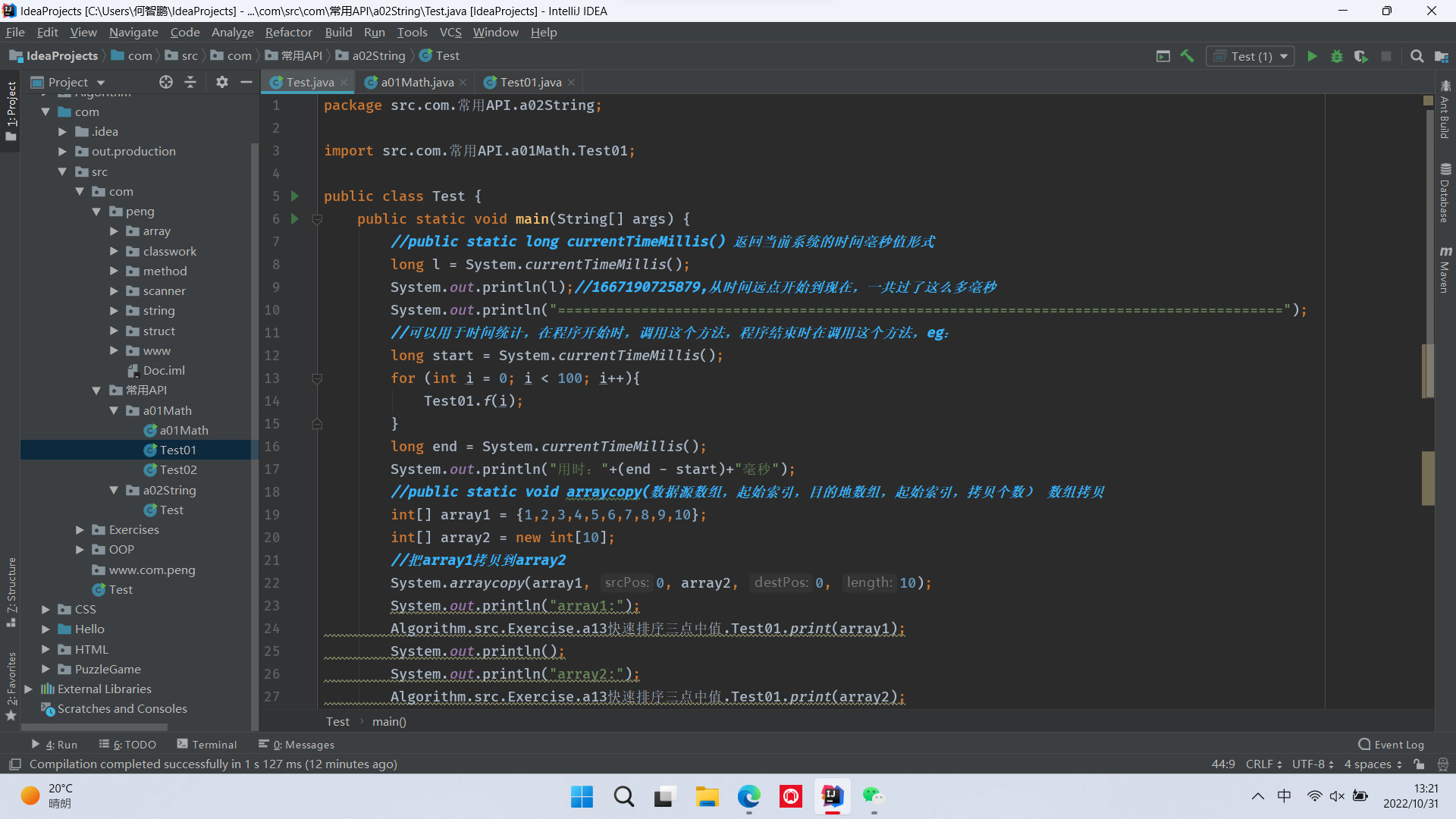Screen dimensions: 1456x819
Task: Collapse the a01Math folder node
Action: coord(114,410)
